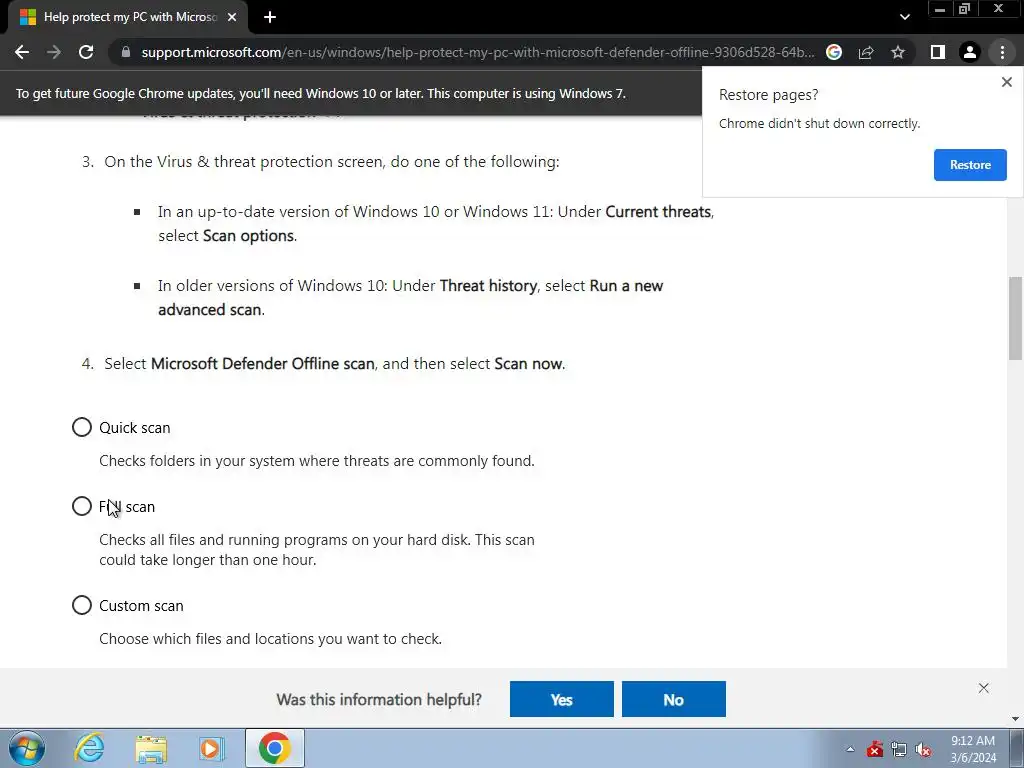Open Windows Media Player from taskbar
This screenshot has height=768, width=1024.
pyautogui.click(x=212, y=748)
